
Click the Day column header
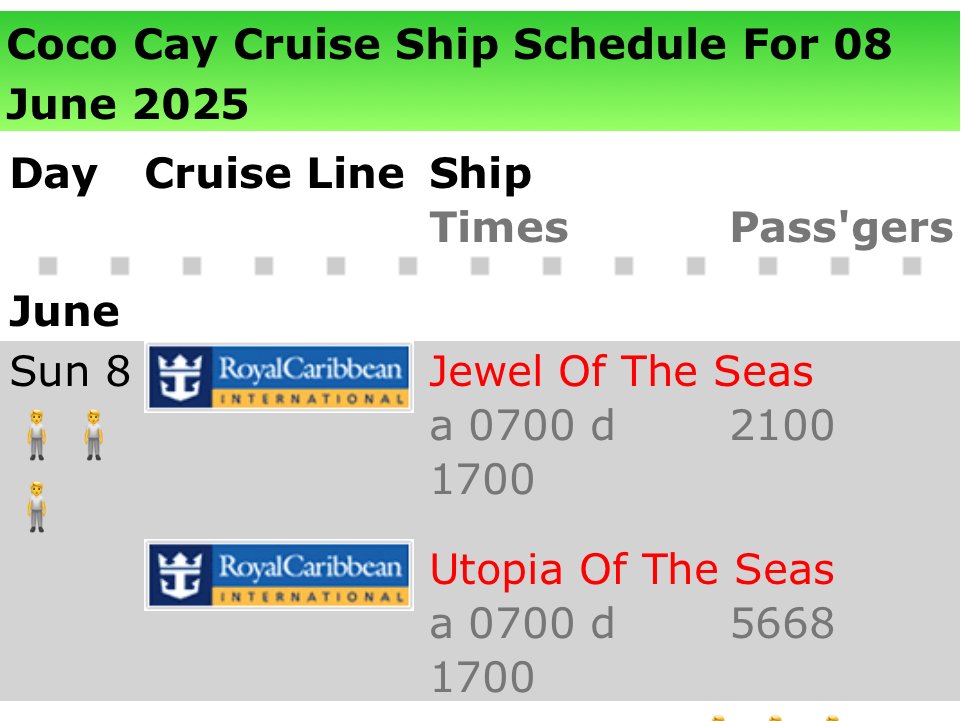[54, 174]
